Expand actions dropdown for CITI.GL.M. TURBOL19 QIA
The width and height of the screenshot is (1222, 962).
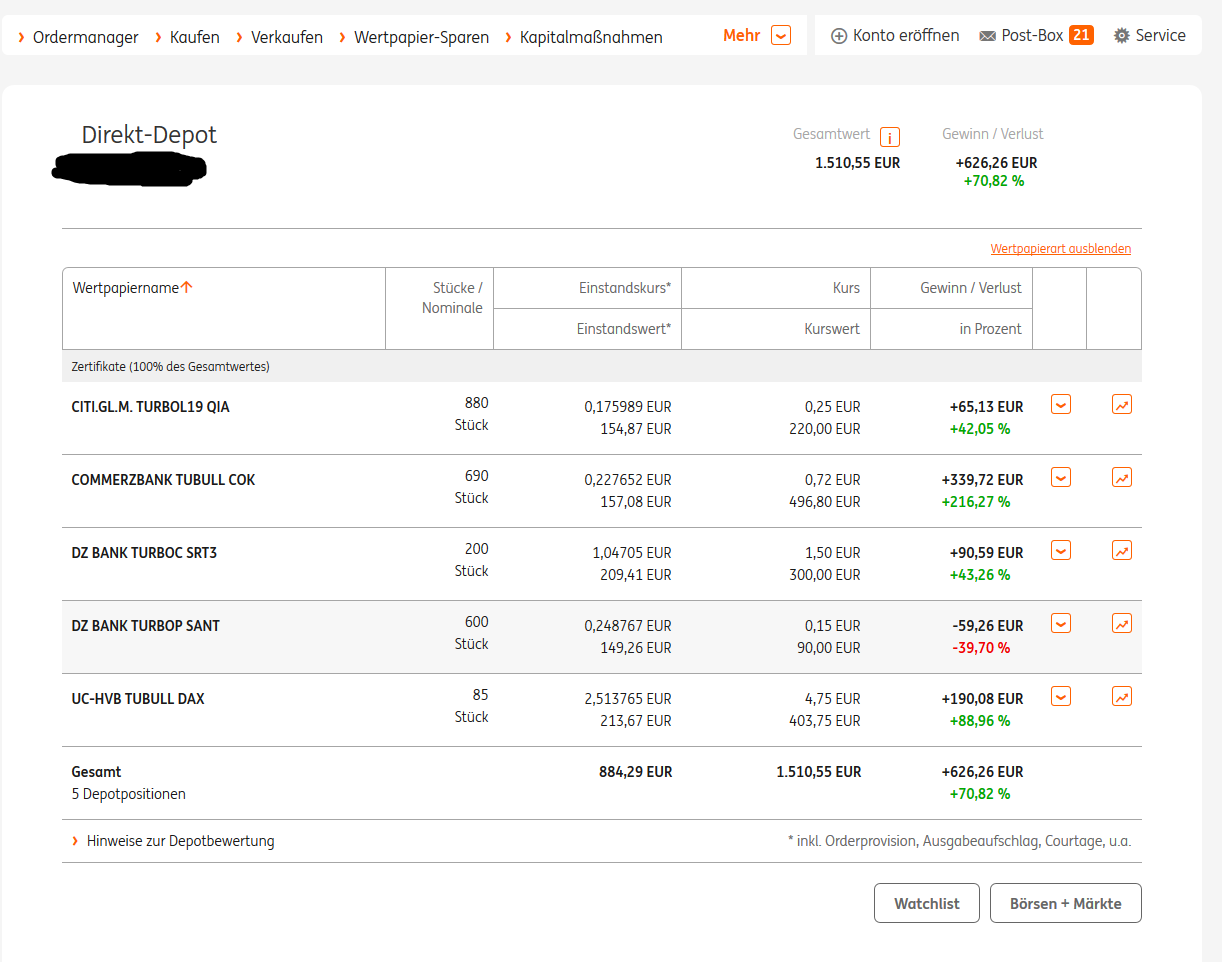coord(1061,405)
